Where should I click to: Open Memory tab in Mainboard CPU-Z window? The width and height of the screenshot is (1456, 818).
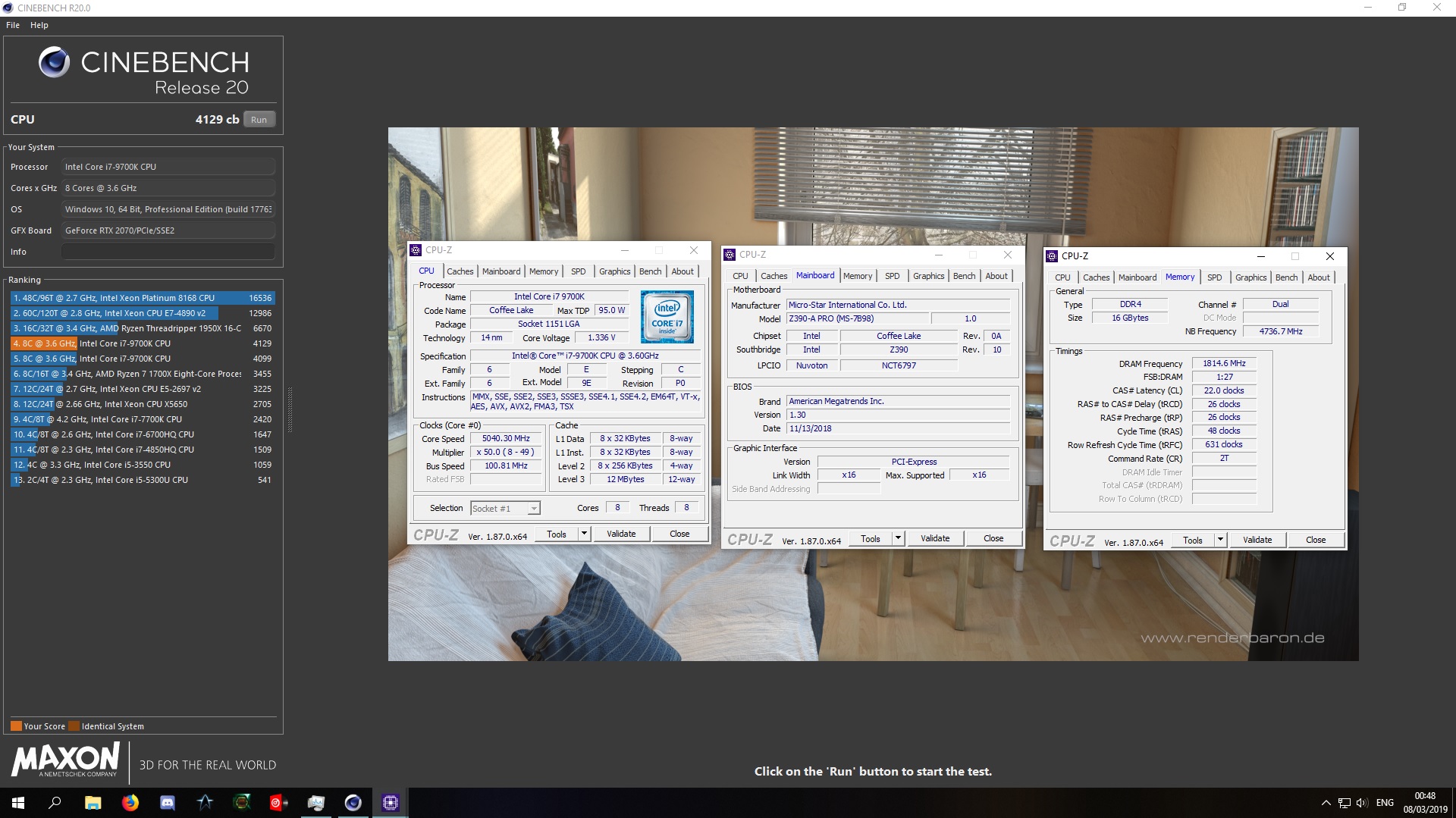pyautogui.click(x=858, y=276)
